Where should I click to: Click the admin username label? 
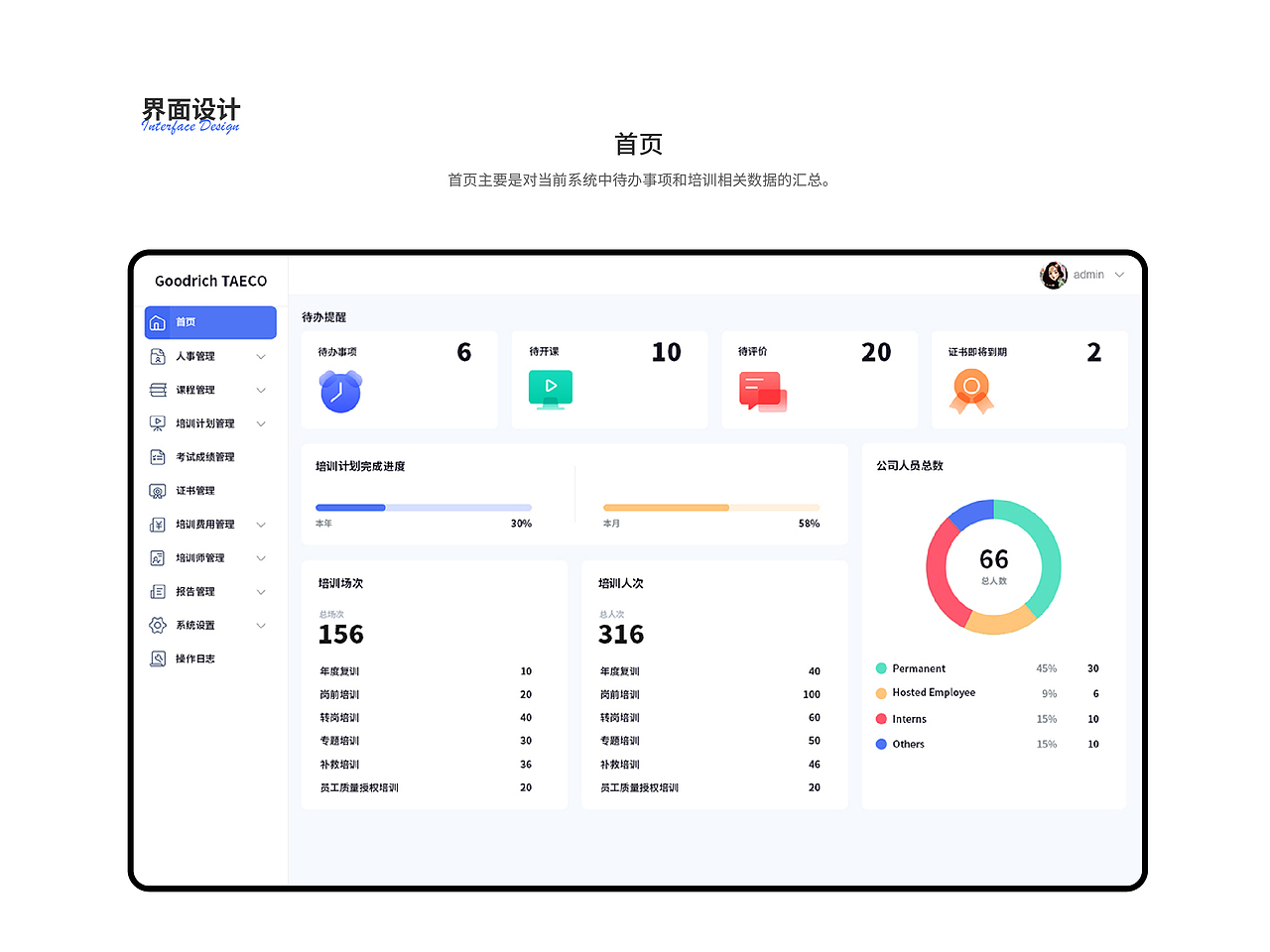pyautogui.click(x=1088, y=276)
